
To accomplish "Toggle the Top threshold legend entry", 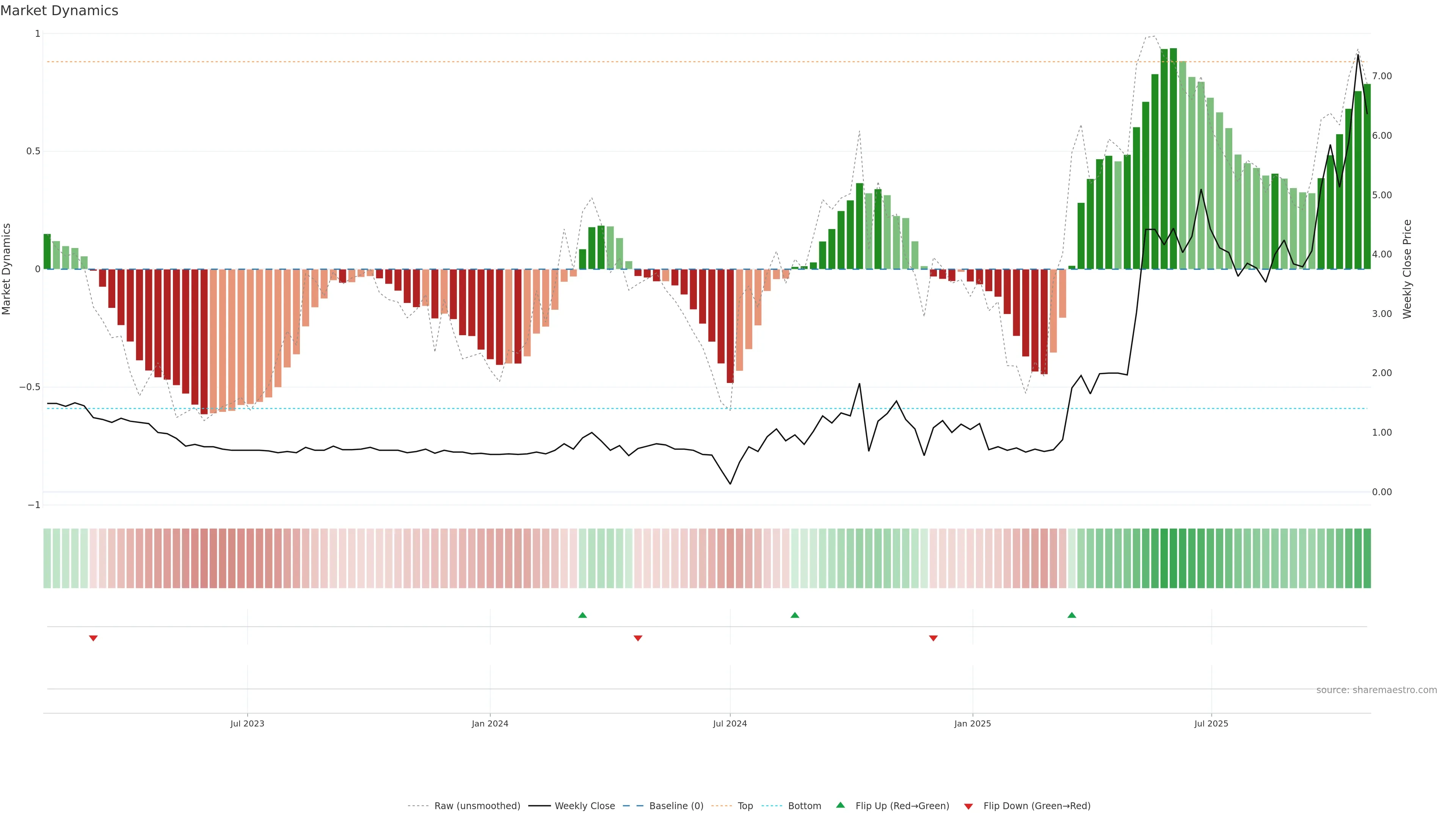I will point(745,806).
